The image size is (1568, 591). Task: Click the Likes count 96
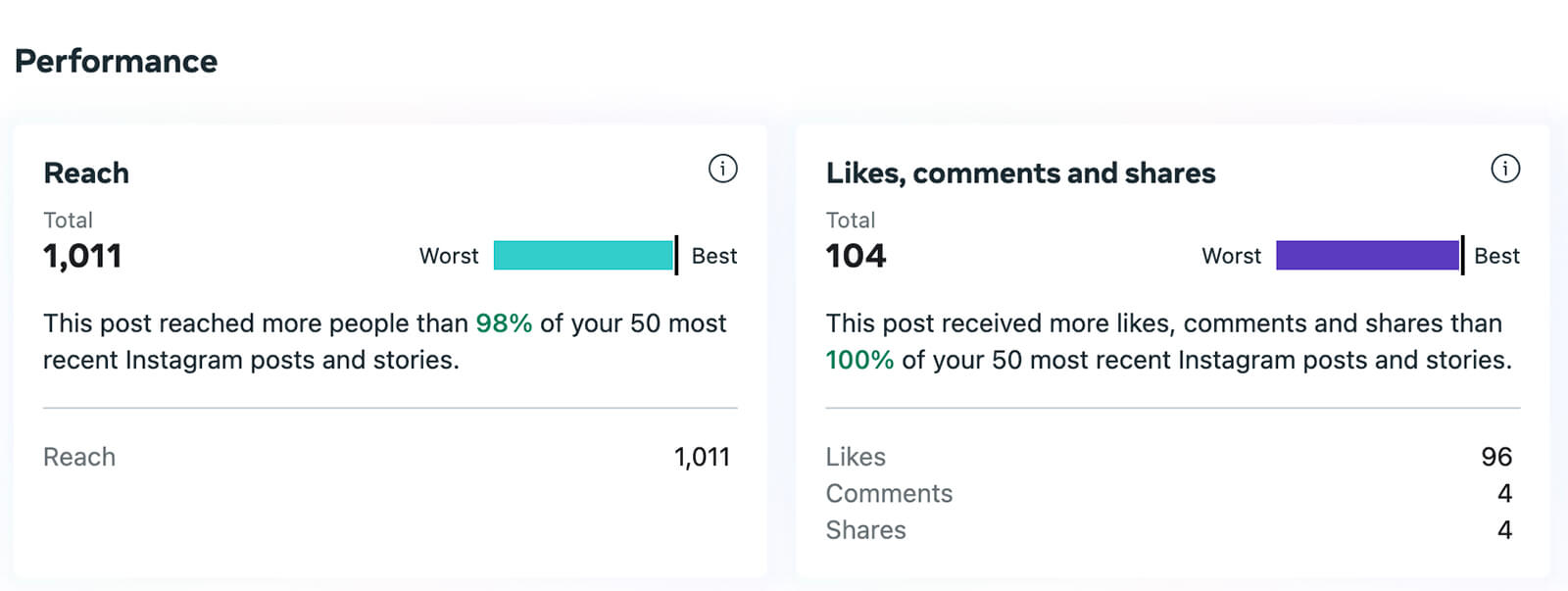[x=1496, y=457]
